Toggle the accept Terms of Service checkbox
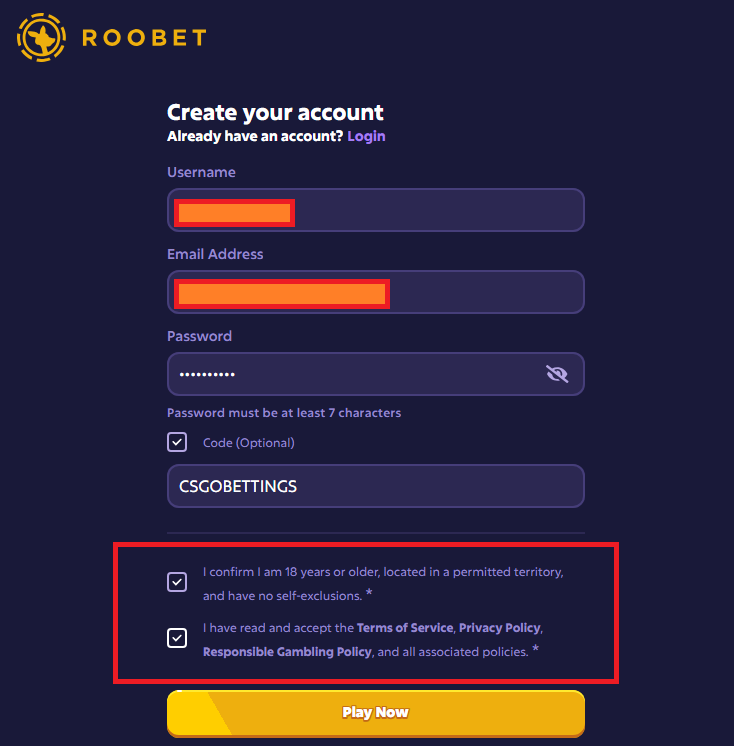The width and height of the screenshot is (734, 746). 177,638
